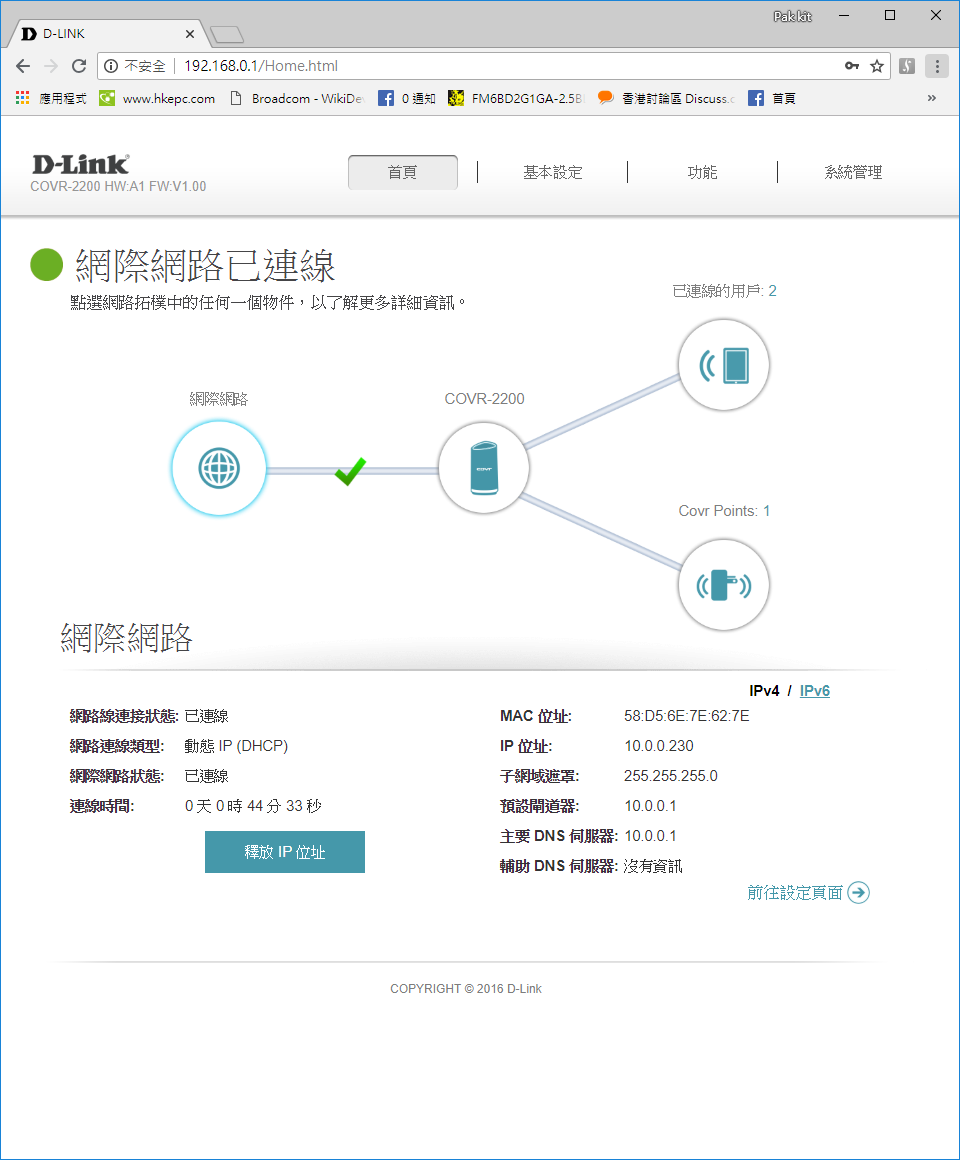The image size is (960, 1160).
Task: Open www.hkepc.com bookmark
Action: click(158, 98)
